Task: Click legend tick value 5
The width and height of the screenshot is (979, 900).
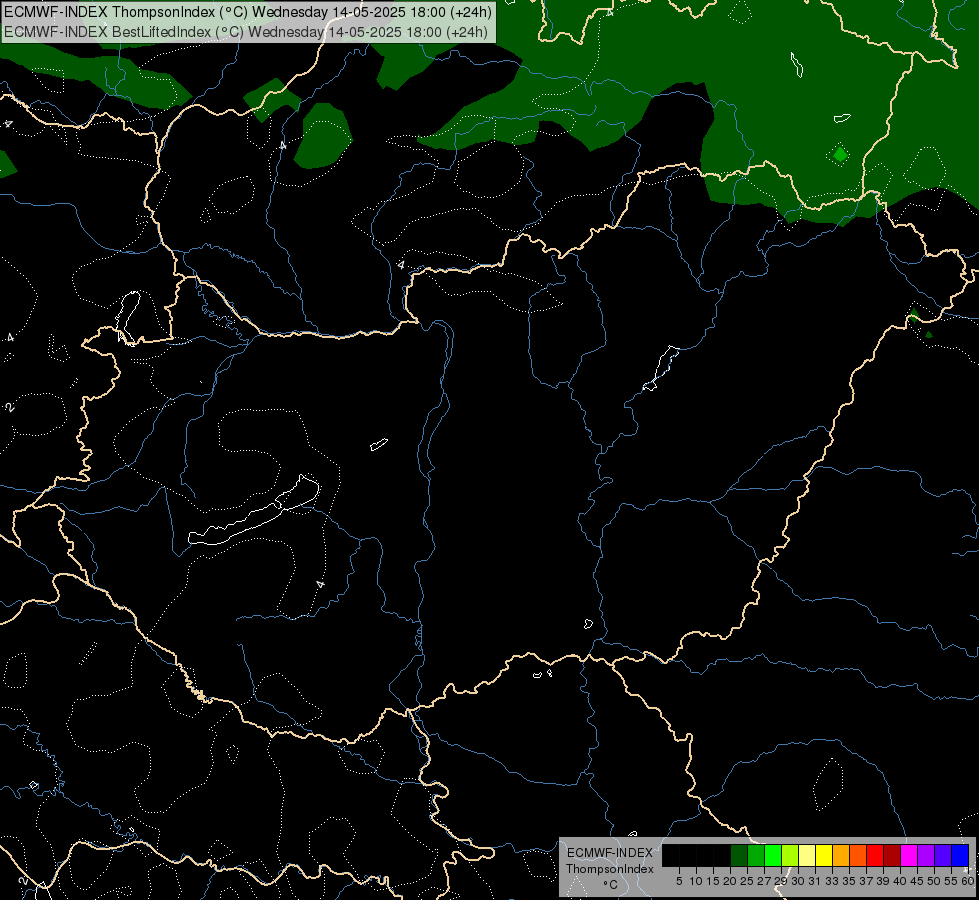Action: click(679, 881)
